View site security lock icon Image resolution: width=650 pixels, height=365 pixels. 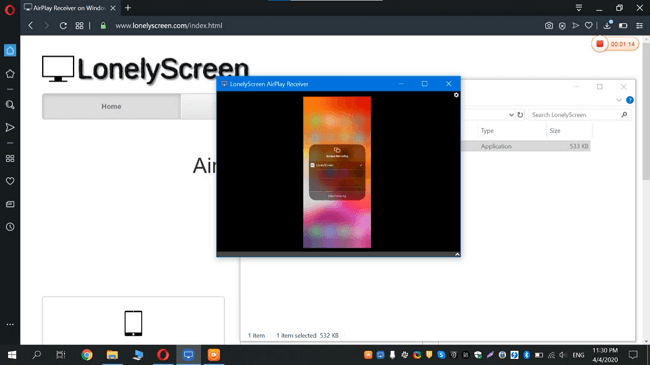tap(103, 25)
